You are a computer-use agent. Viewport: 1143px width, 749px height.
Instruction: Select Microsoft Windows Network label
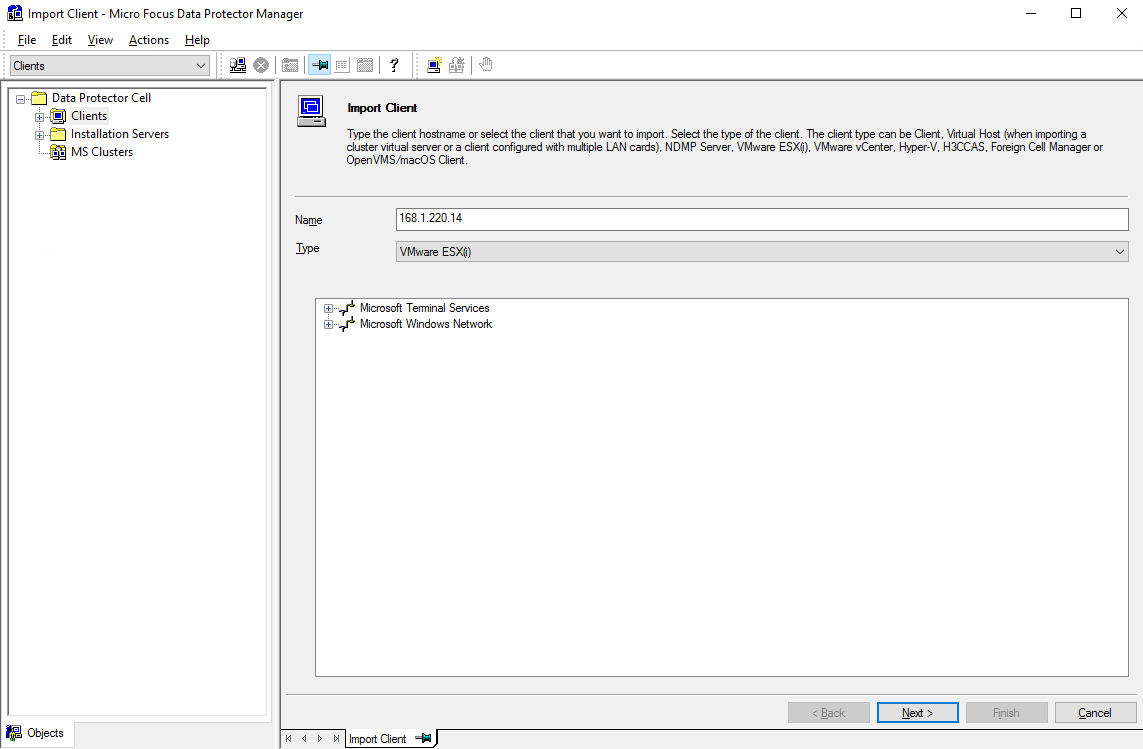click(x=426, y=324)
